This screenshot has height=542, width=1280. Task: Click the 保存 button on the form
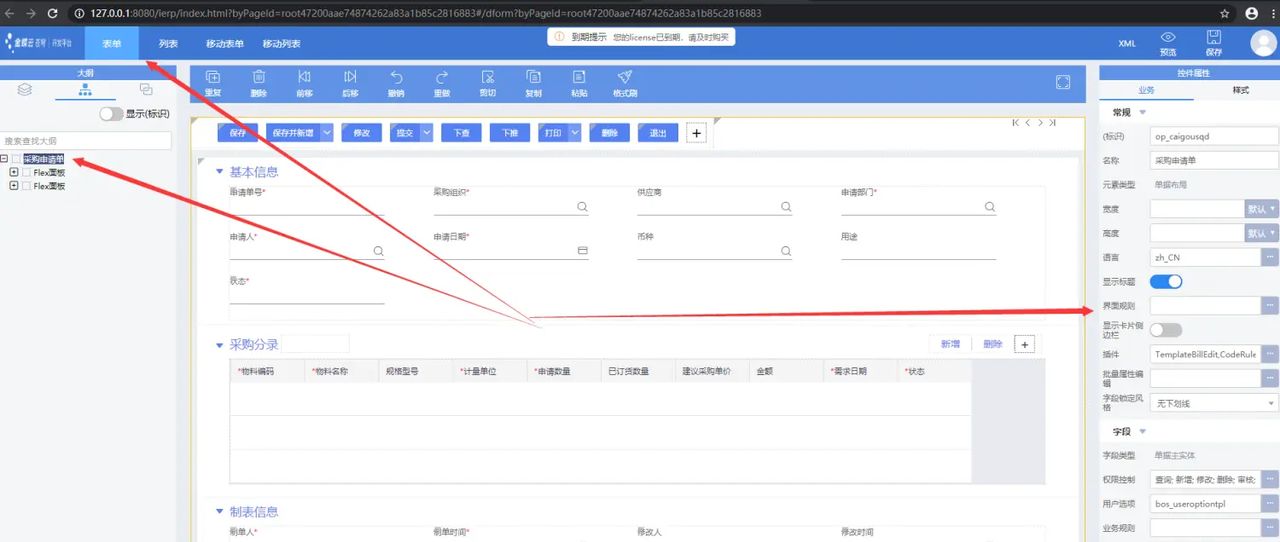(238, 132)
